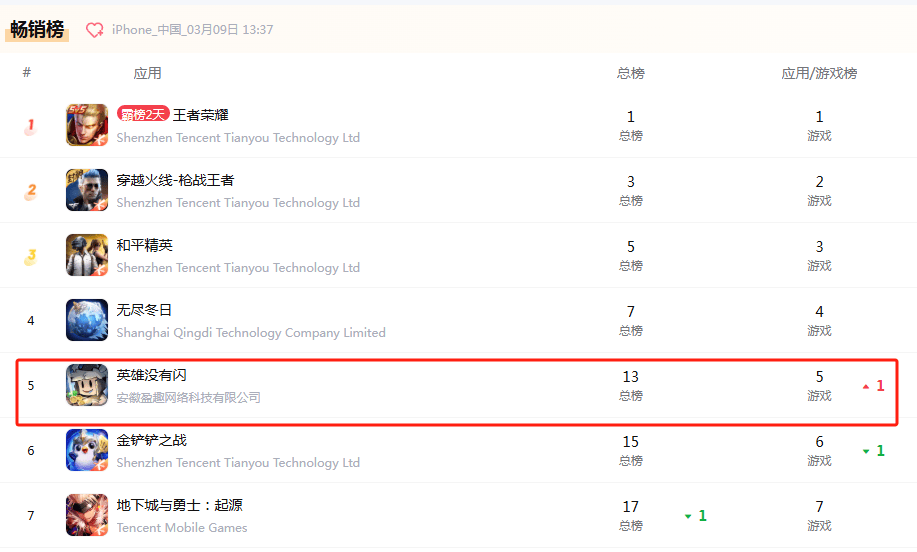
Task: Click the heart favorite icon beside iPhone_中国
Action: [95, 30]
